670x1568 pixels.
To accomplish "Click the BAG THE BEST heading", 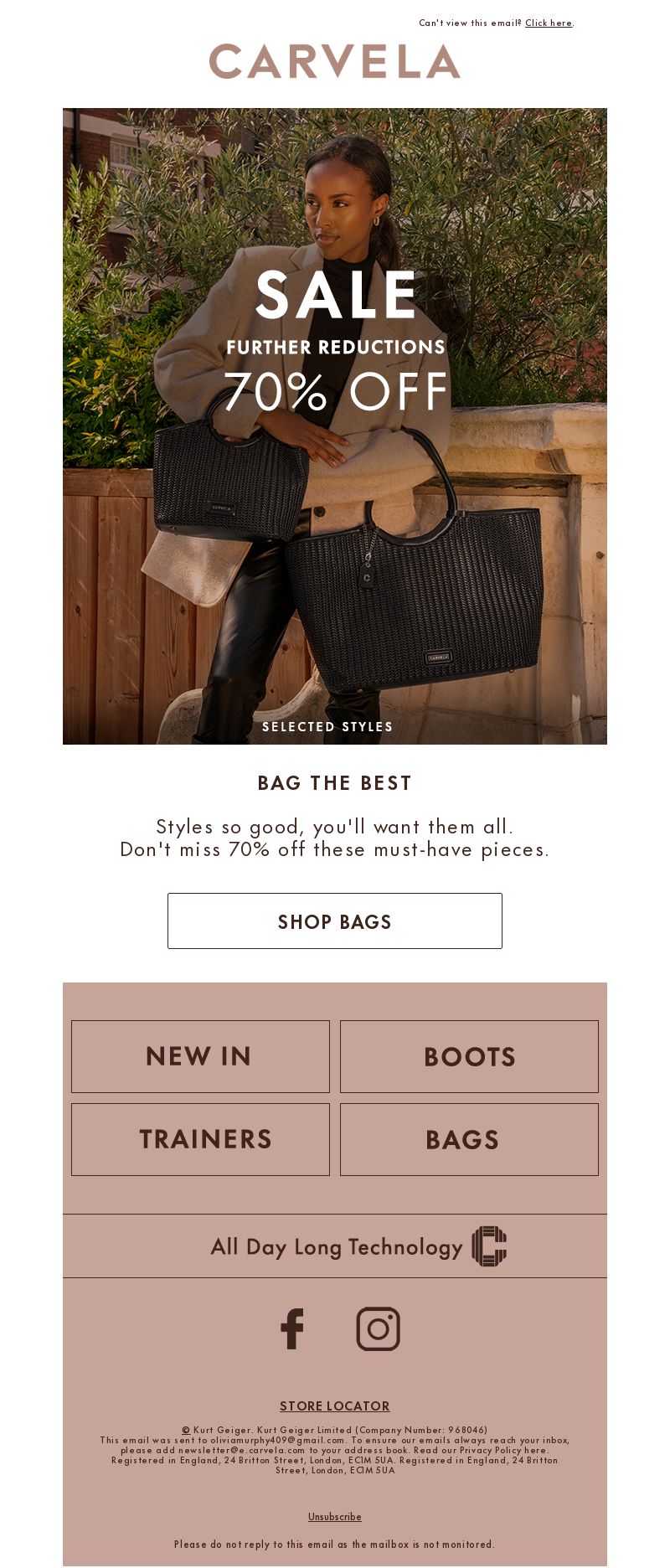I will (335, 783).
